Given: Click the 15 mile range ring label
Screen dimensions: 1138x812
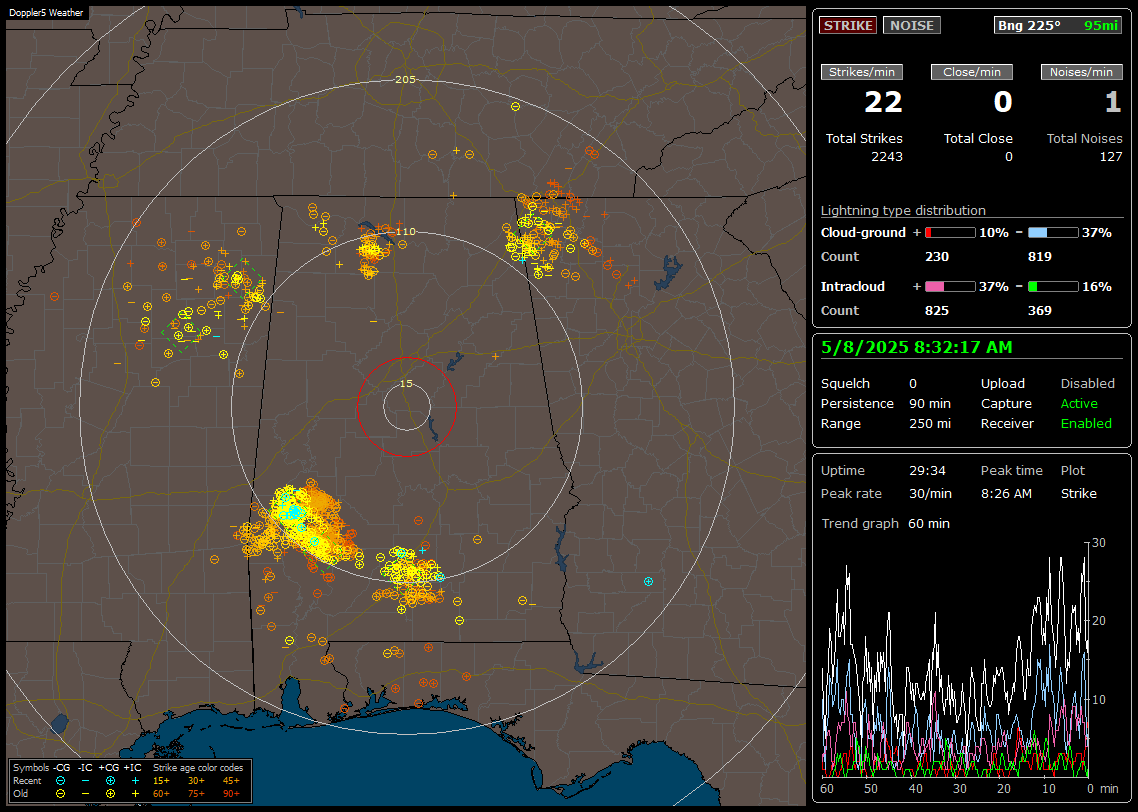Looking at the screenshot, I should click(406, 383).
